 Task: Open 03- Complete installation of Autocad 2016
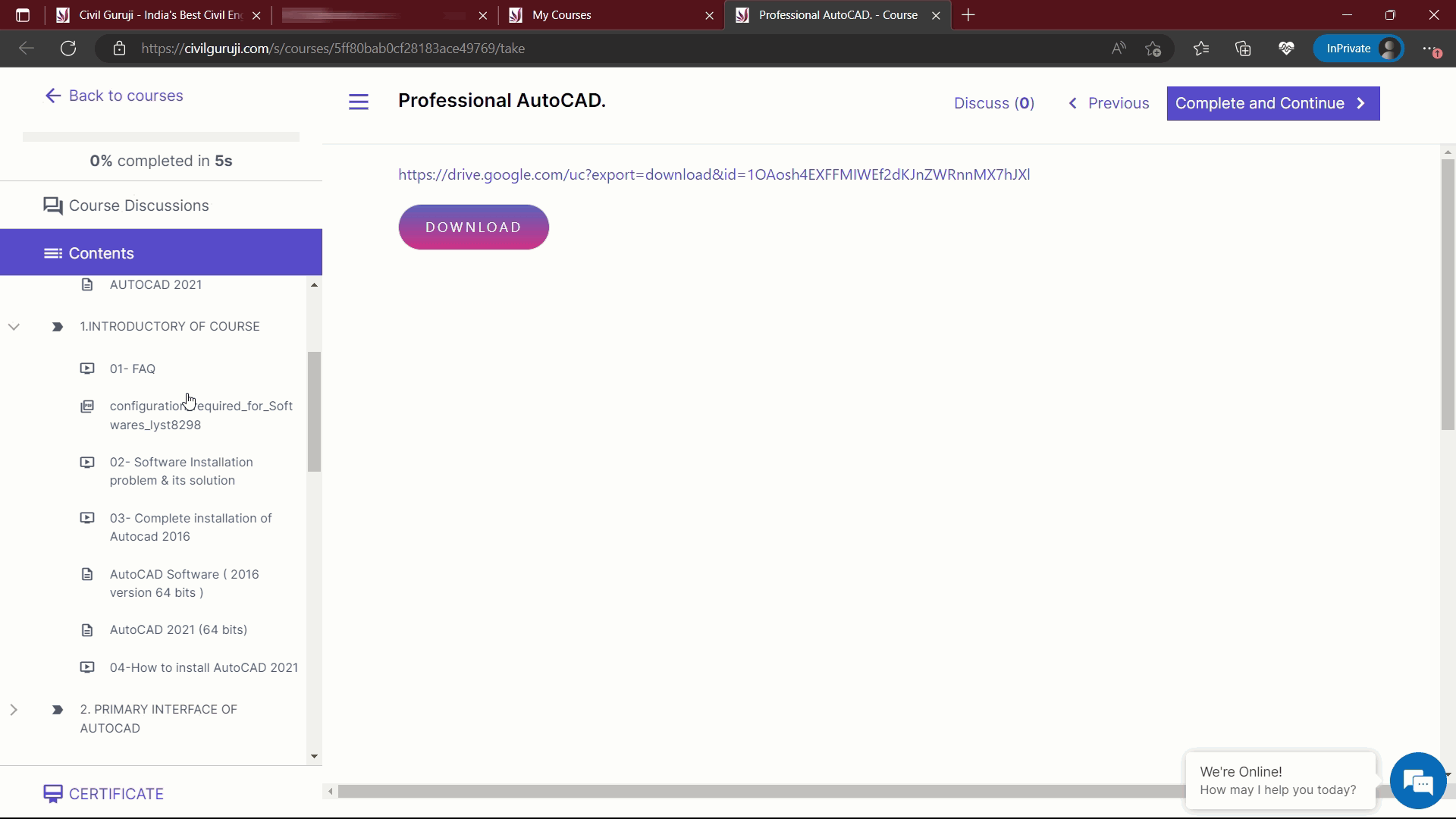190,527
